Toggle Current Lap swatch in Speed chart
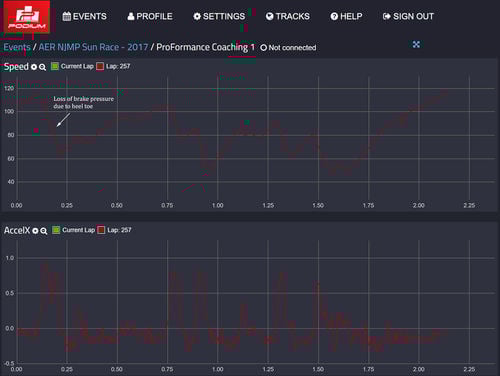The width and height of the screenshot is (500, 376). point(55,66)
